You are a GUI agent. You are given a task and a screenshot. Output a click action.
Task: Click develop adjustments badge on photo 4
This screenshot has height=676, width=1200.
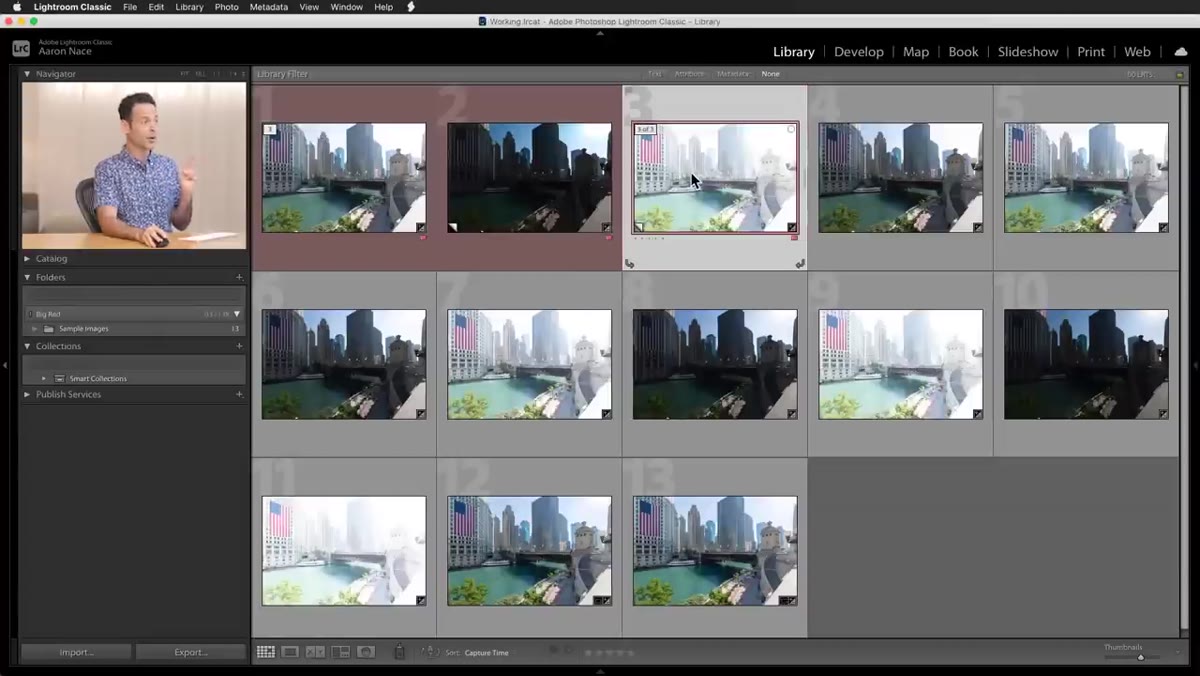click(x=978, y=227)
